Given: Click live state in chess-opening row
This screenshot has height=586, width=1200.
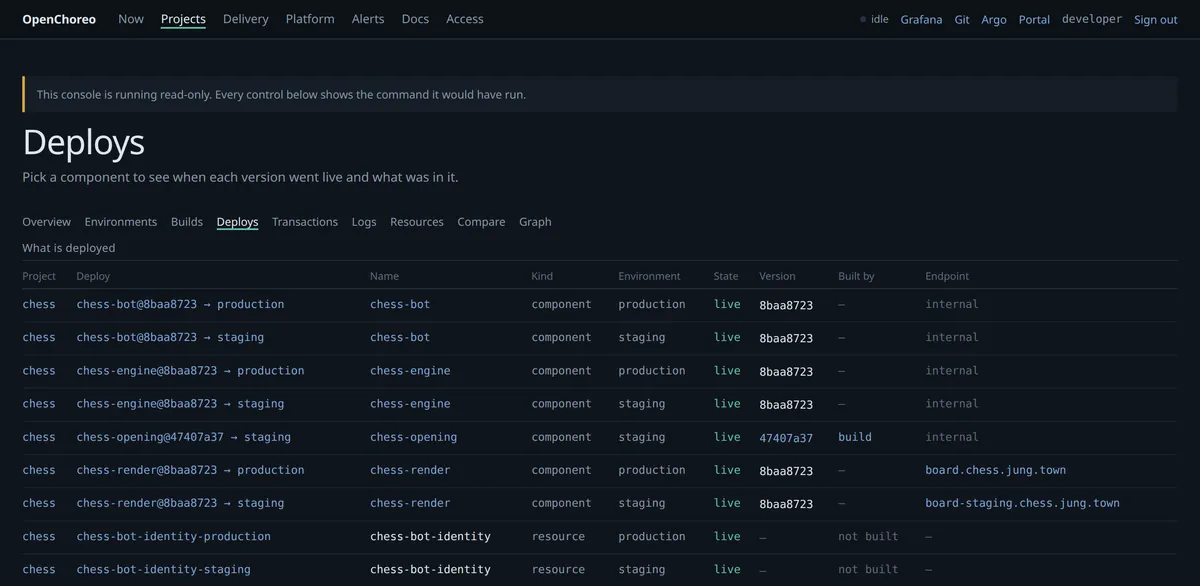Looking at the screenshot, I should coord(727,437).
